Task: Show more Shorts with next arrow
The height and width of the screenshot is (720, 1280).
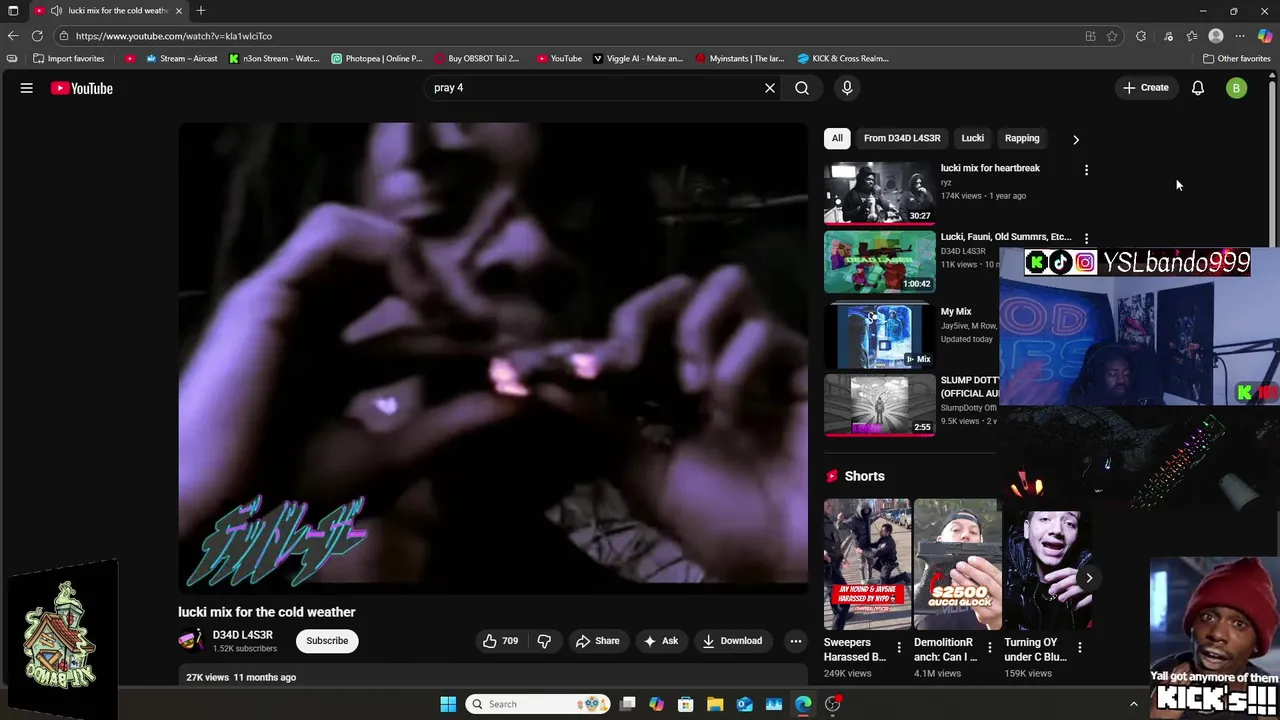Action: click(x=1089, y=578)
